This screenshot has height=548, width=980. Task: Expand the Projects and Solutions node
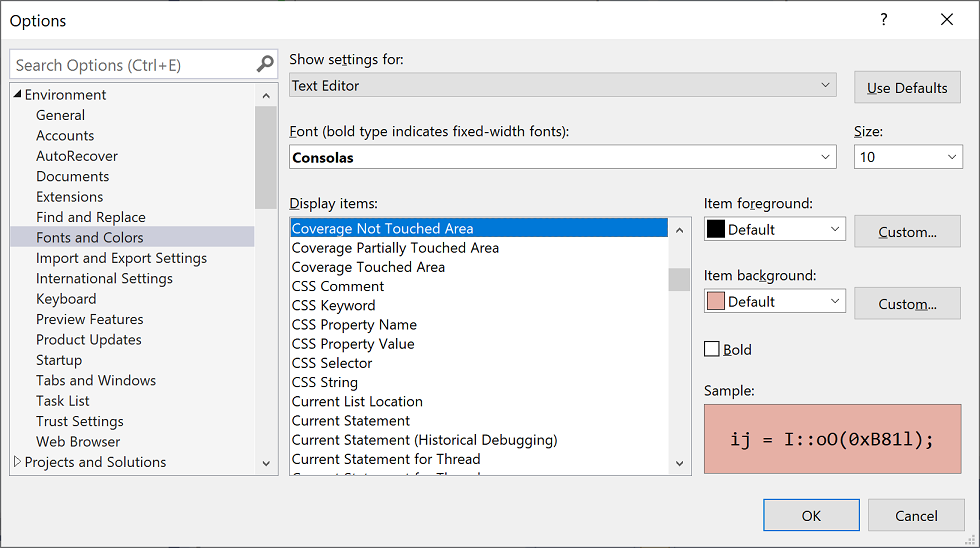[18, 461]
